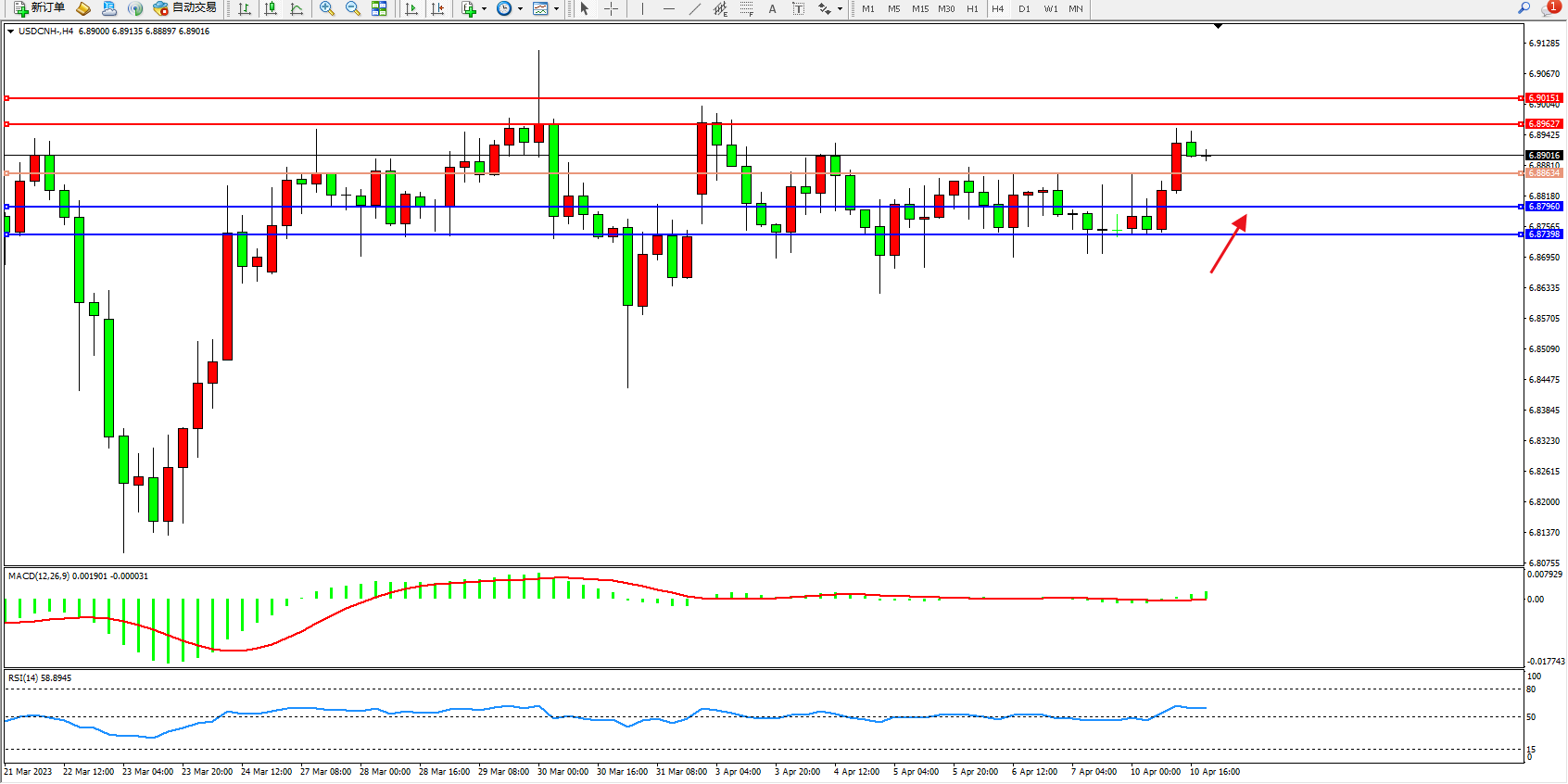
Task: Switch to the H1 timeframe
Action: click(972, 8)
